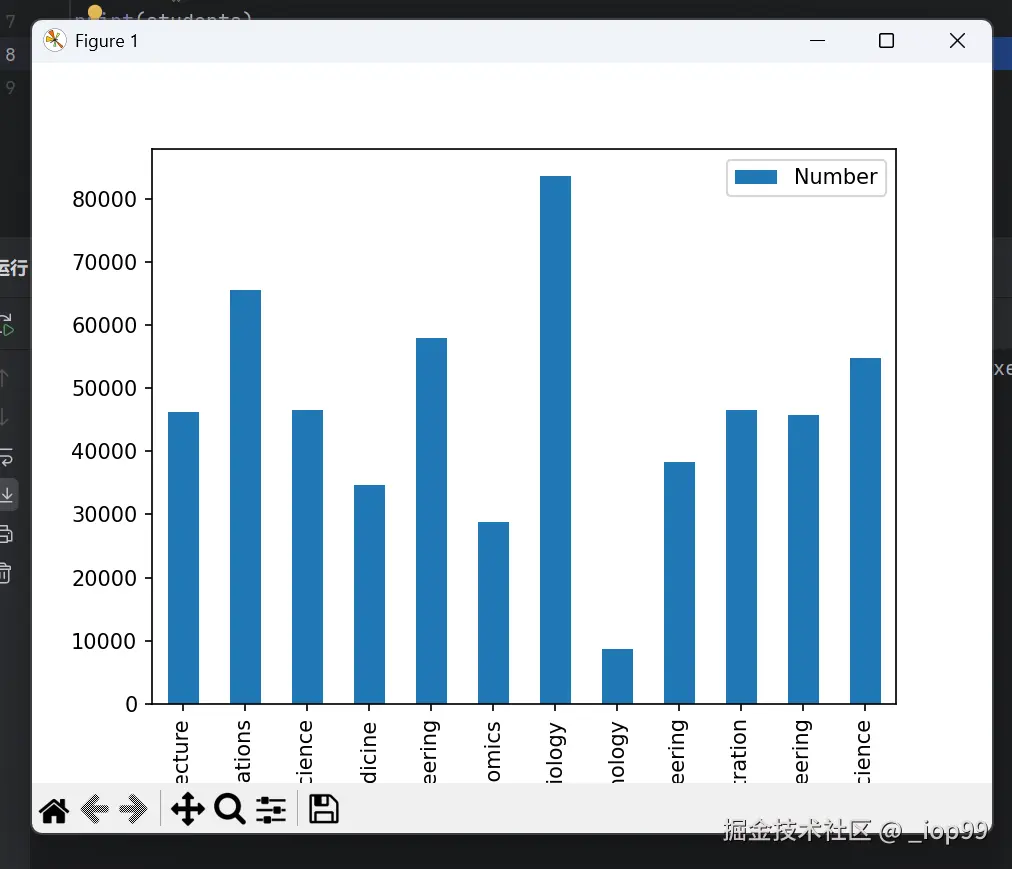Click the 'Number' legend label
The image size is (1012, 869).
point(835,176)
